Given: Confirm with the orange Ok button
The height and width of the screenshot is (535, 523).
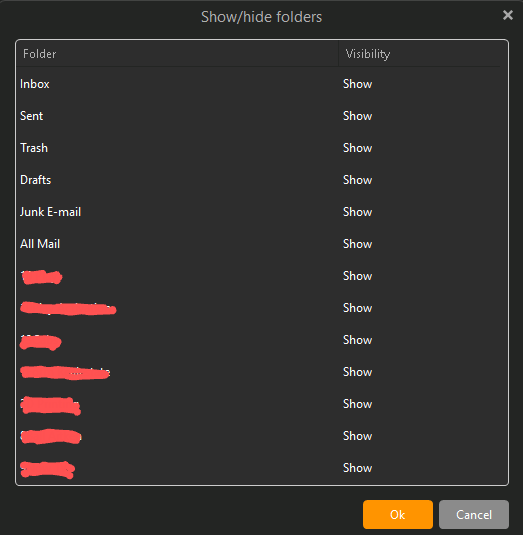Looking at the screenshot, I should click(x=398, y=514).
